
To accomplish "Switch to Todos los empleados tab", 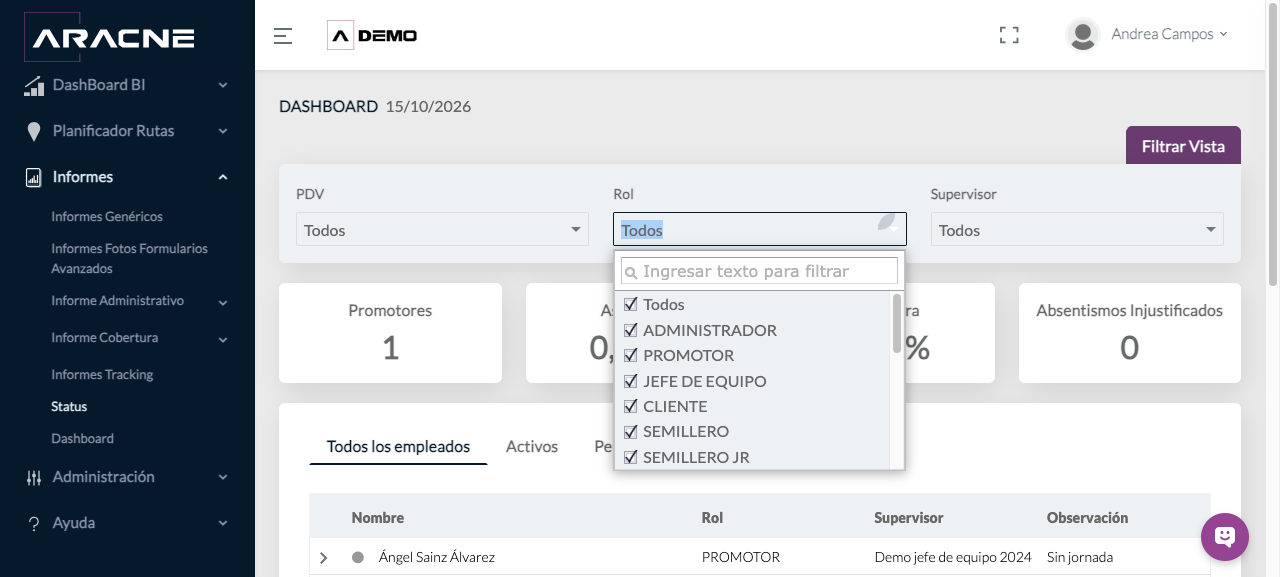I will 398,447.
